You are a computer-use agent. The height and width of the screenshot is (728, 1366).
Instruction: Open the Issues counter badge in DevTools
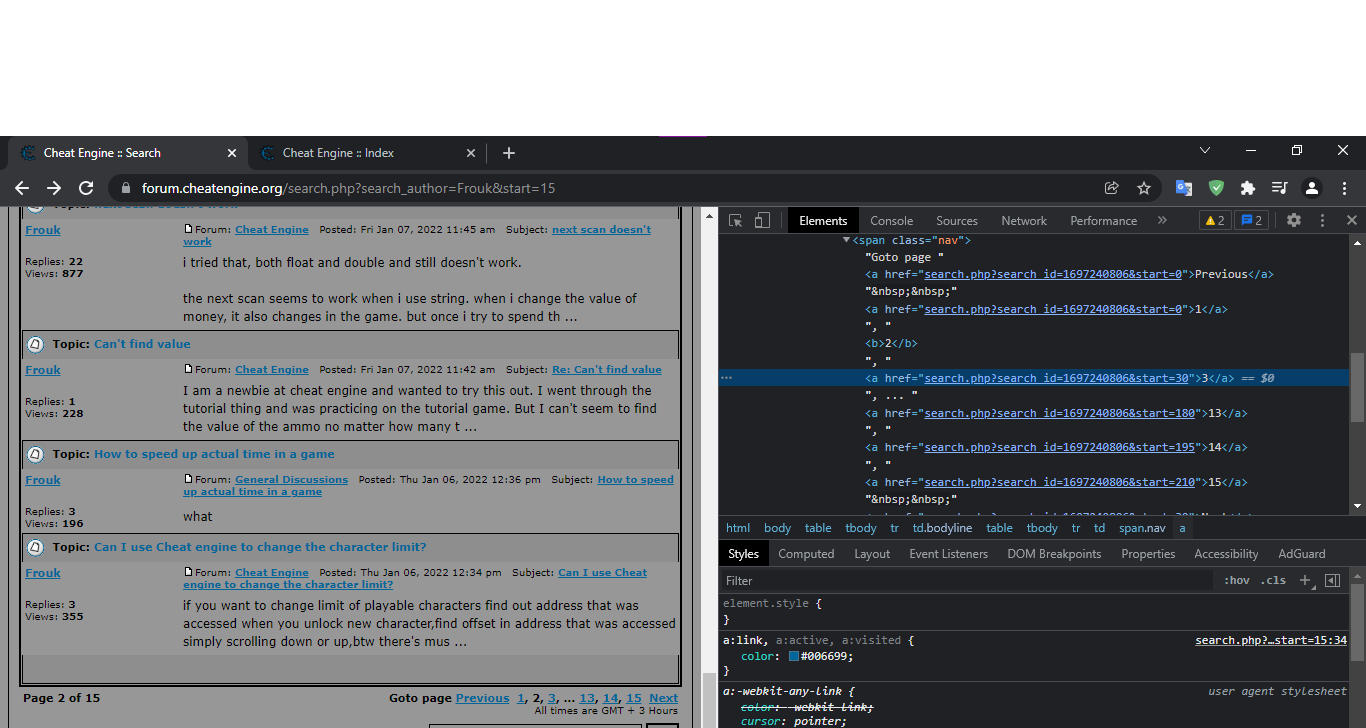click(1250, 220)
